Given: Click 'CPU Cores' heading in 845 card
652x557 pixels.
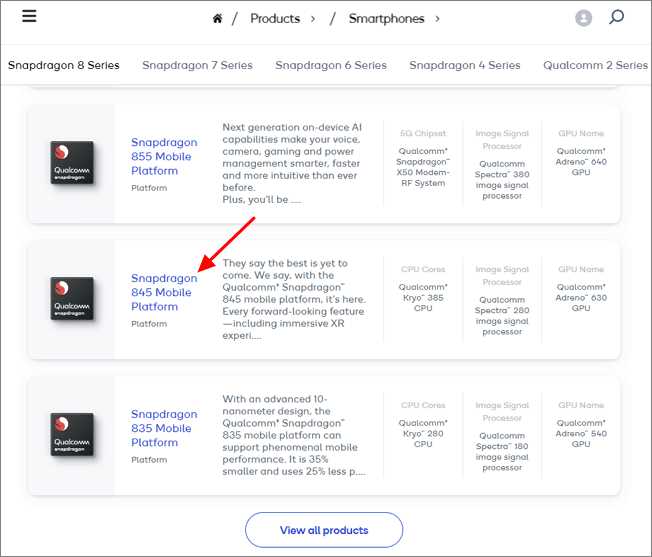Looking at the screenshot, I should 423,269.
